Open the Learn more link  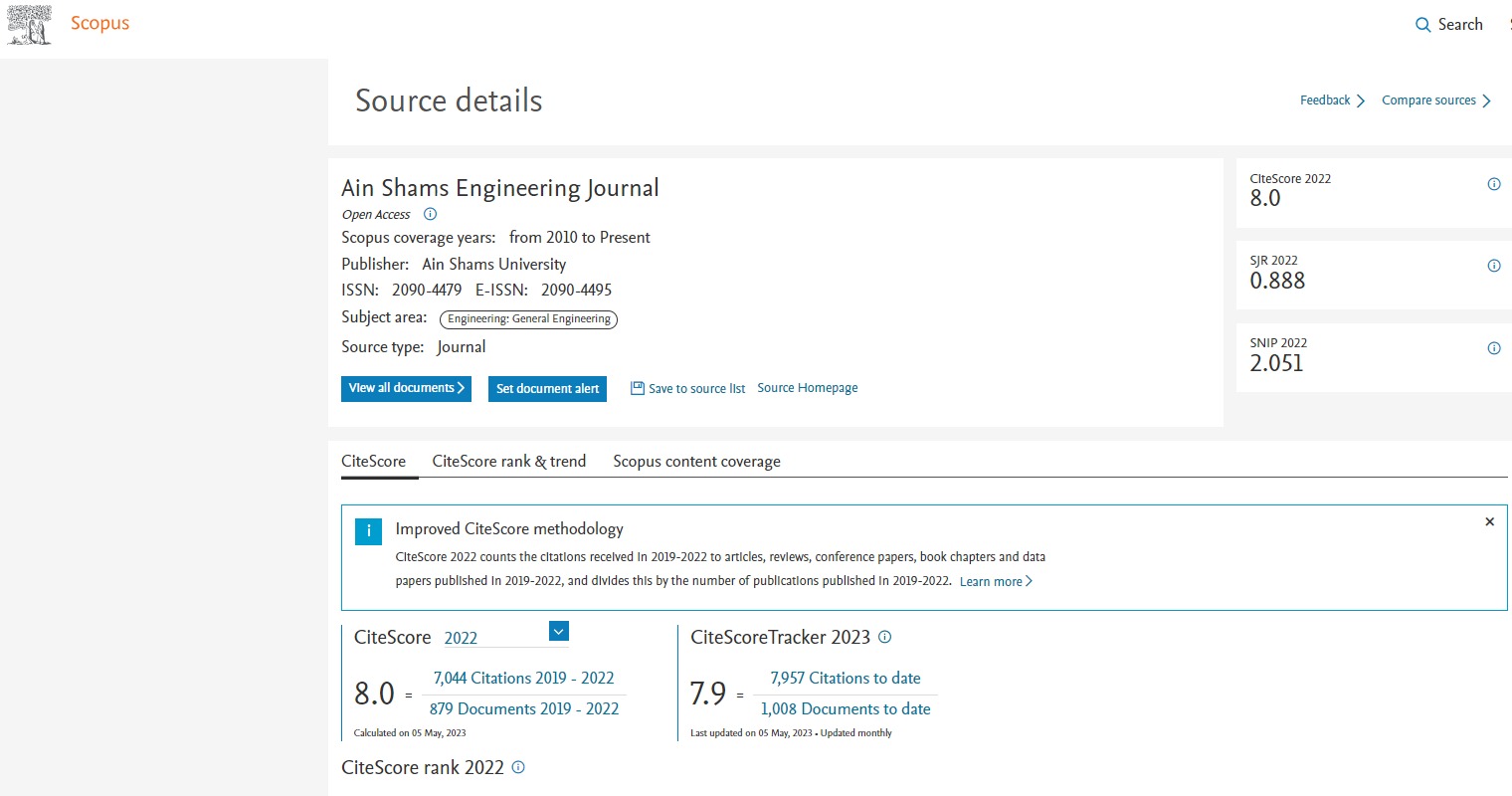(x=996, y=582)
